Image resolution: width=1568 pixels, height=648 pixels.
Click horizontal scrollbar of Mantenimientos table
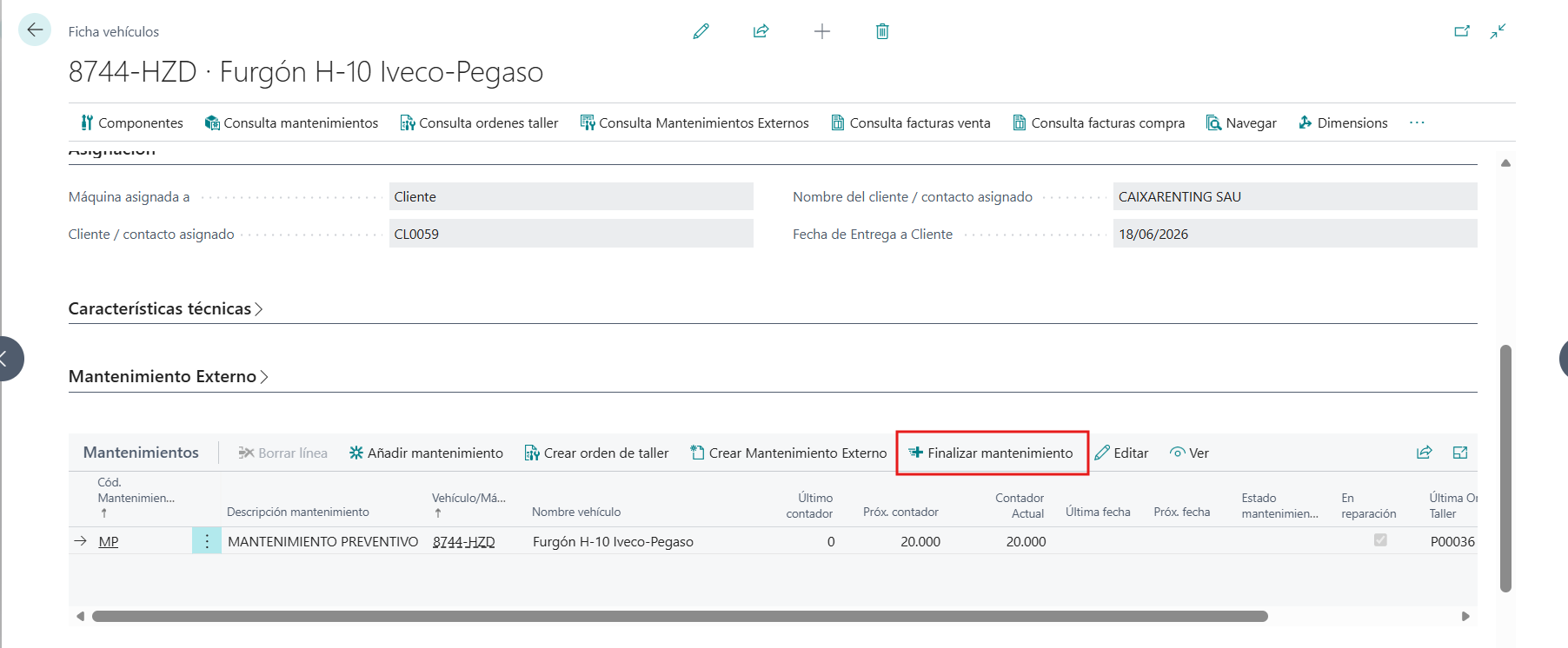pyautogui.click(x=680, y=616)
